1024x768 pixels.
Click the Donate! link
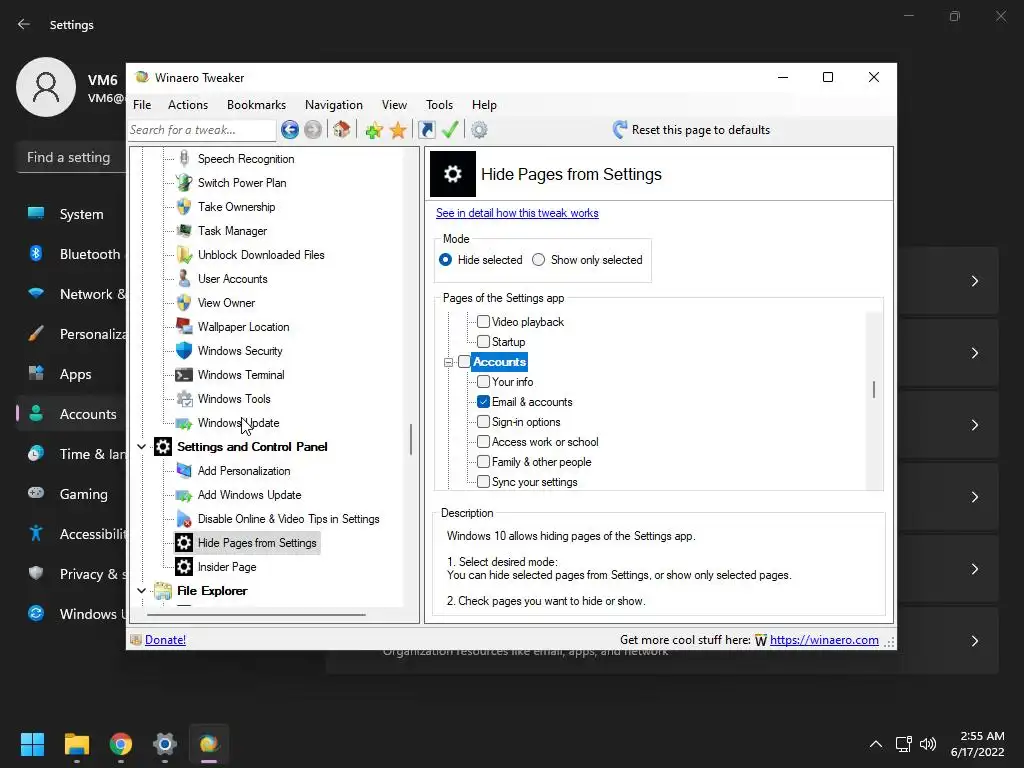[165, 640]
